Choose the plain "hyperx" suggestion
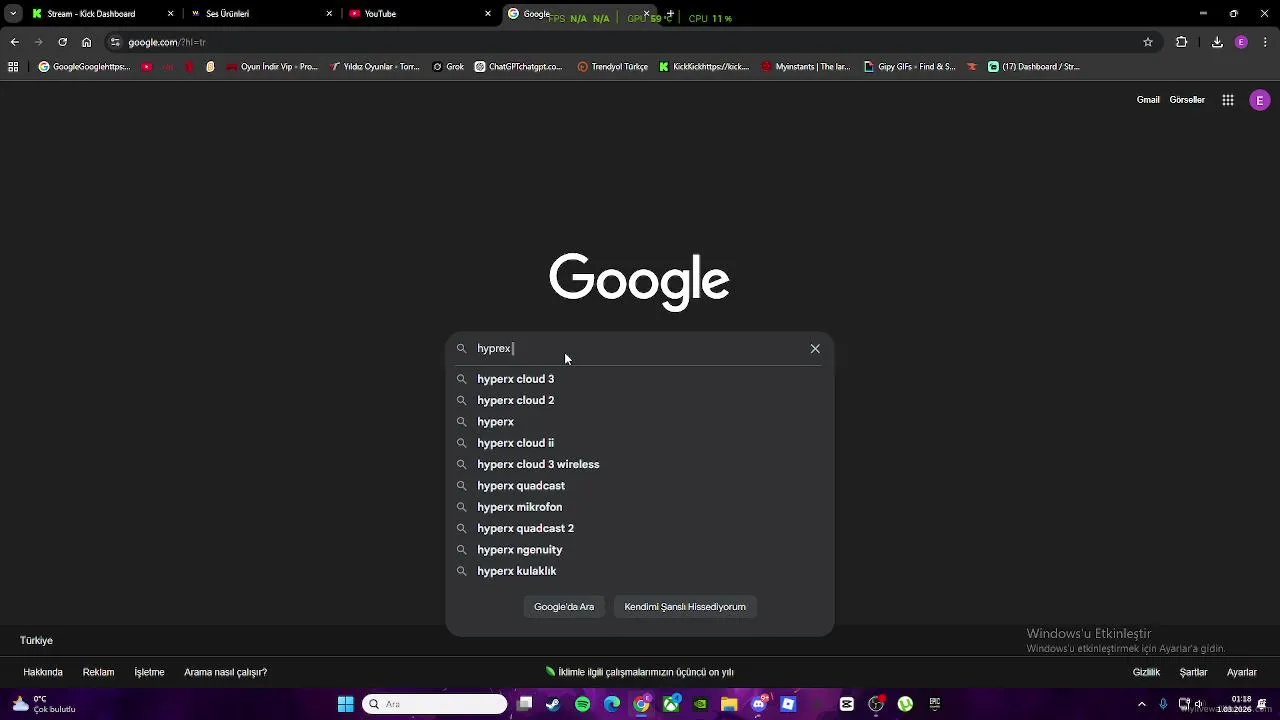 click(640, 422)
